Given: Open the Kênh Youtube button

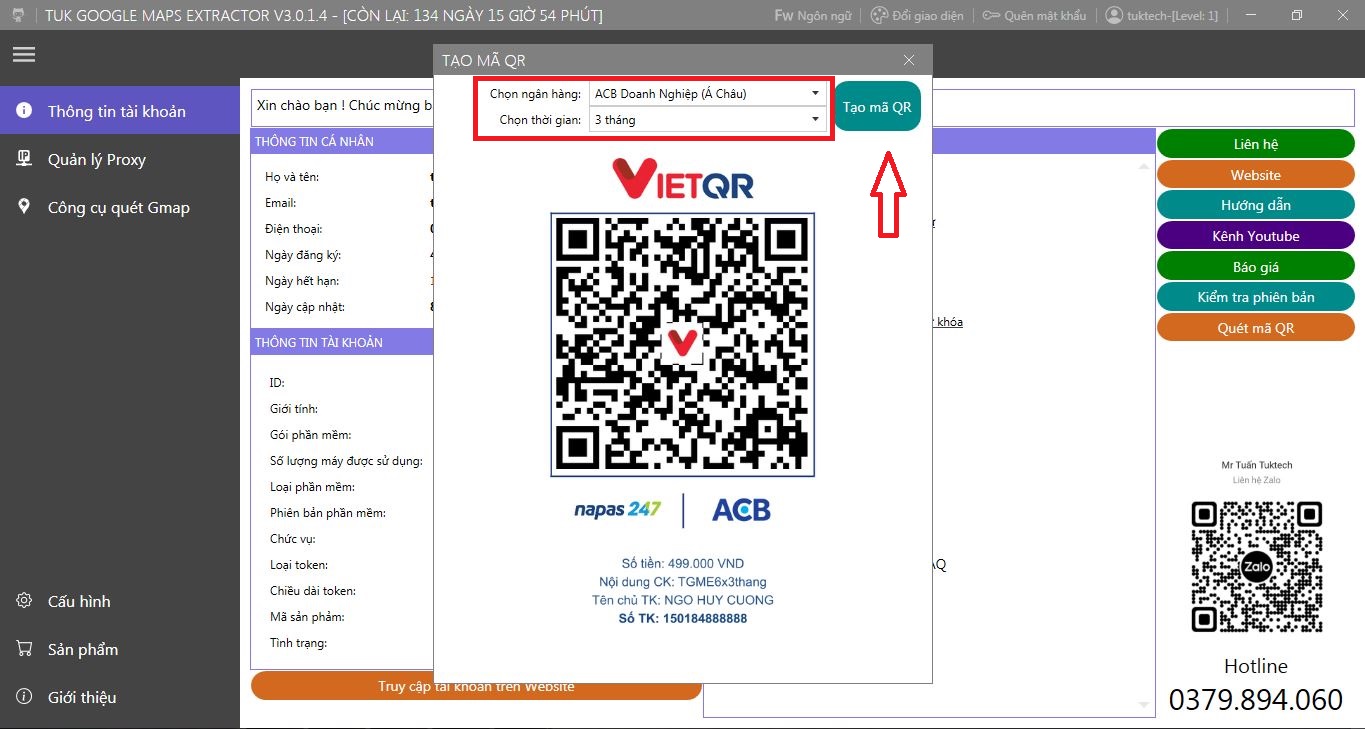Looking at the screenshot, I should pos(1255,236).
